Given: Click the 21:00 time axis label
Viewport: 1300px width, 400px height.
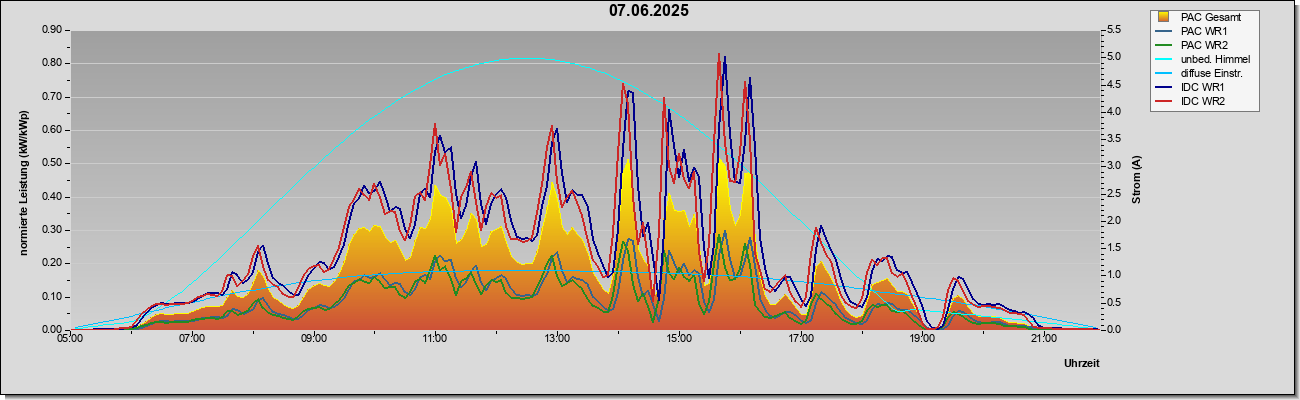Looking at the screenshot, I should coord(1043,339).
